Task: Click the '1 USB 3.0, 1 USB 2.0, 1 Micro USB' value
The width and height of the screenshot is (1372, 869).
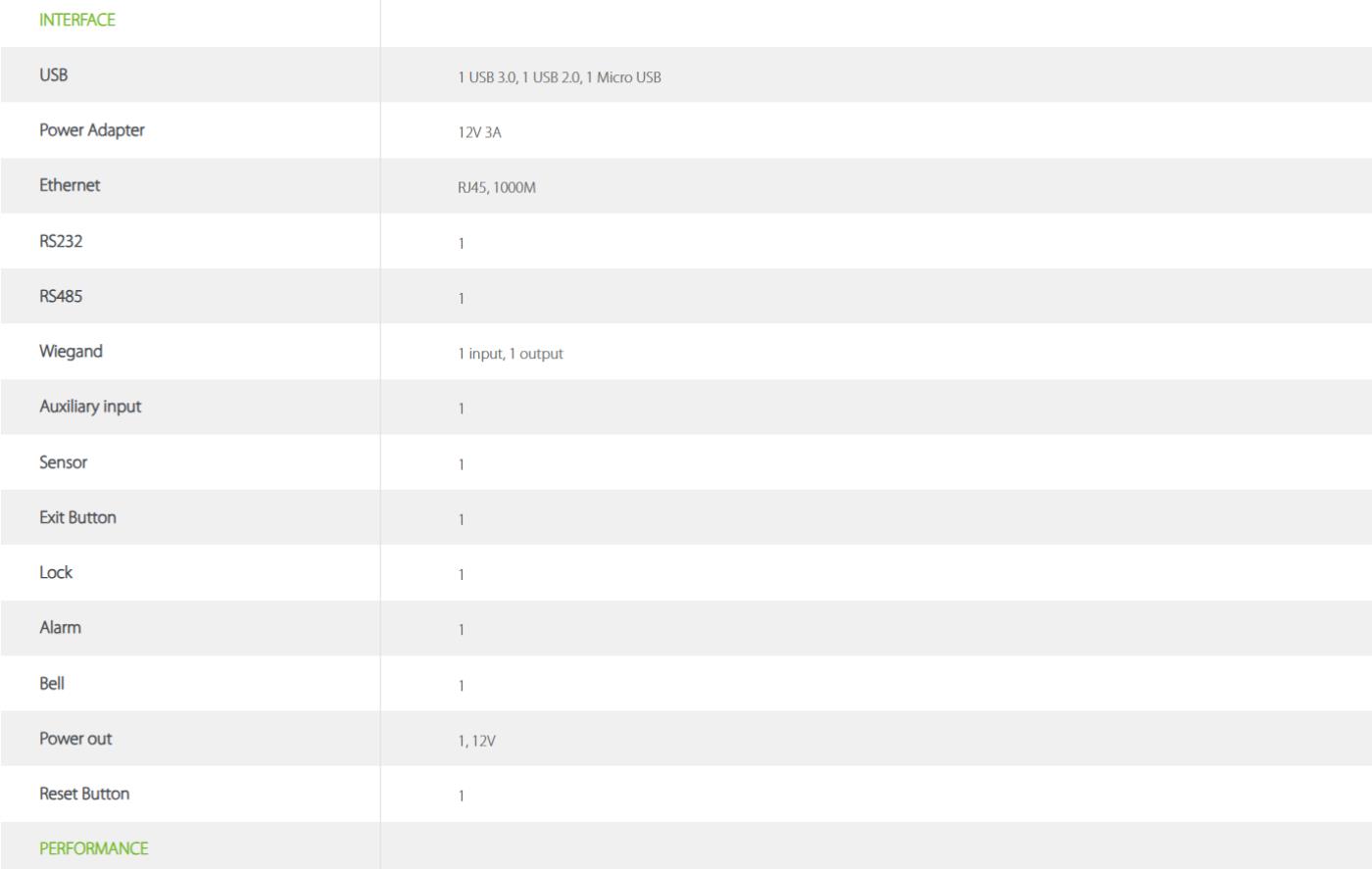Action: coord(560,77)
